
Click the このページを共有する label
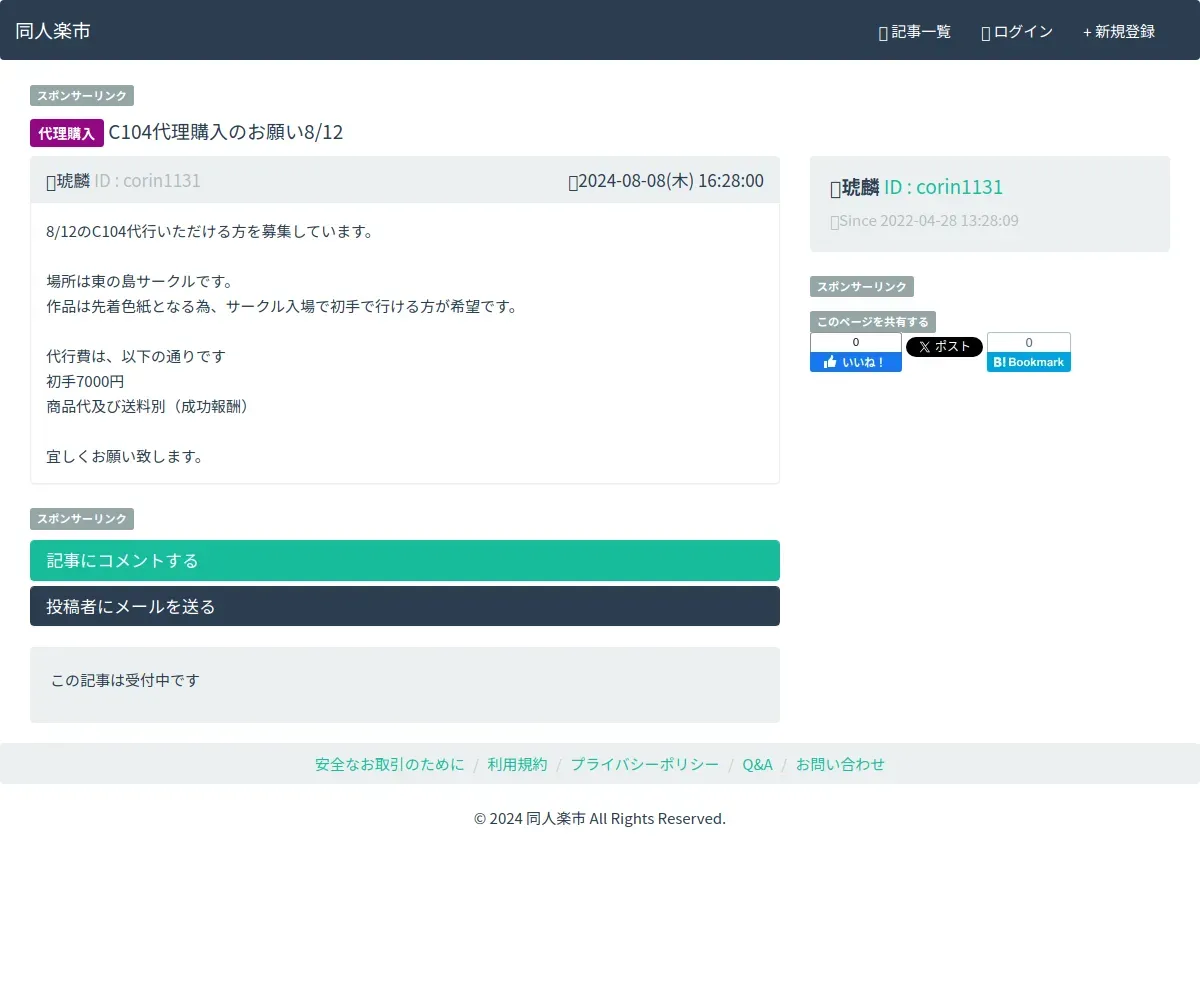tap(873, 322)
